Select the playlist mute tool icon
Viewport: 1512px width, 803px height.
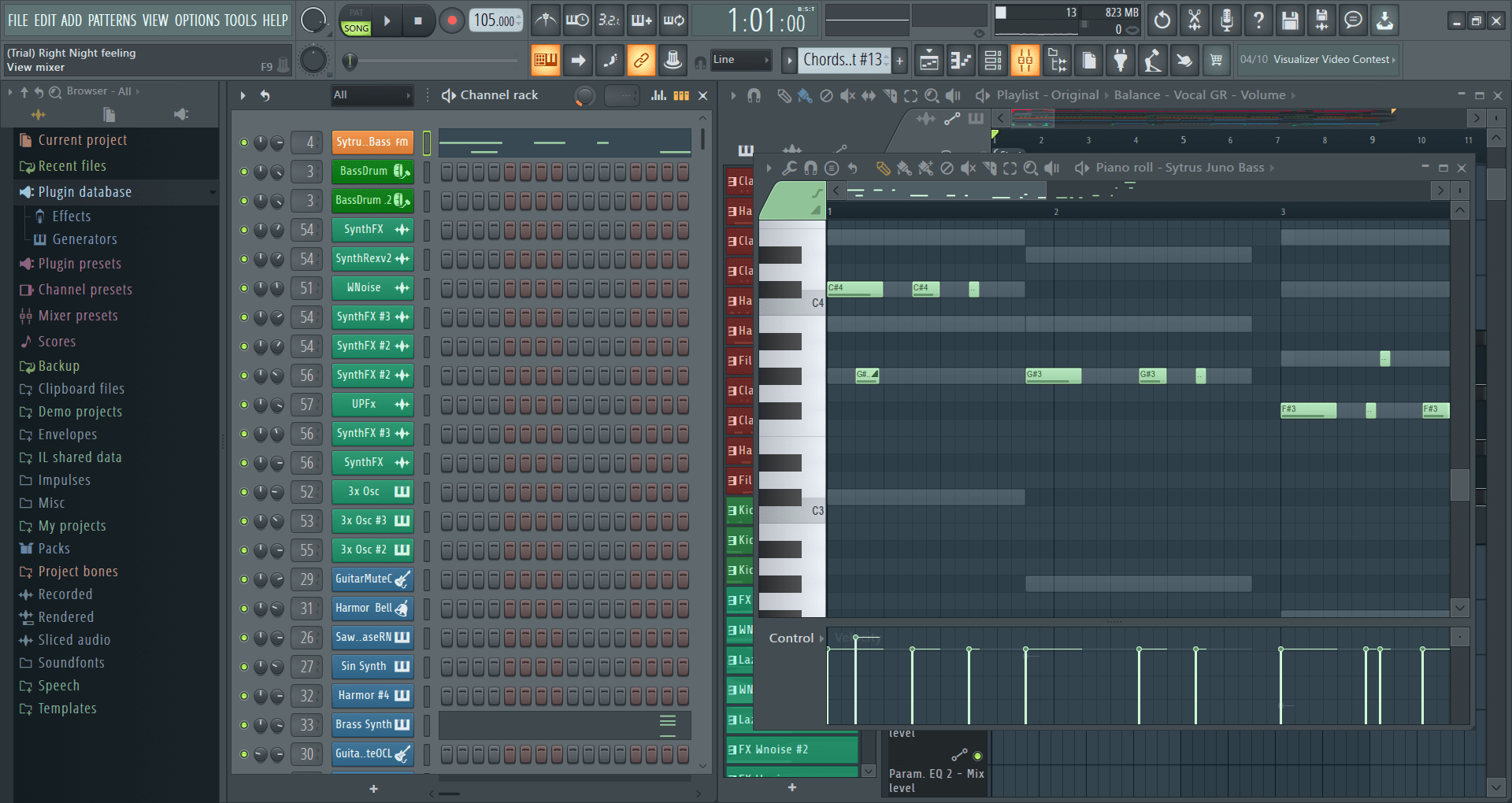tap(847, 95)
